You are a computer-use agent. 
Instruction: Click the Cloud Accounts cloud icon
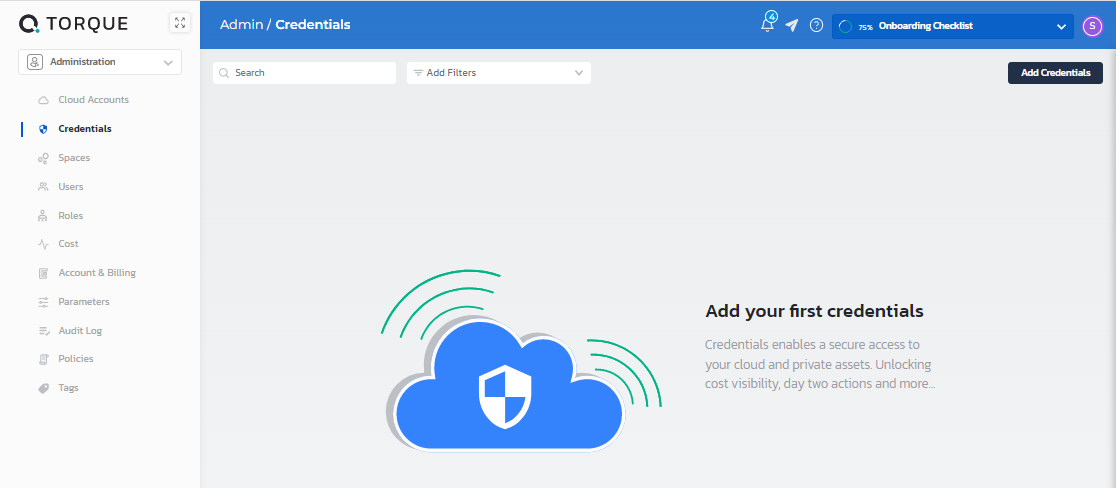43,100
